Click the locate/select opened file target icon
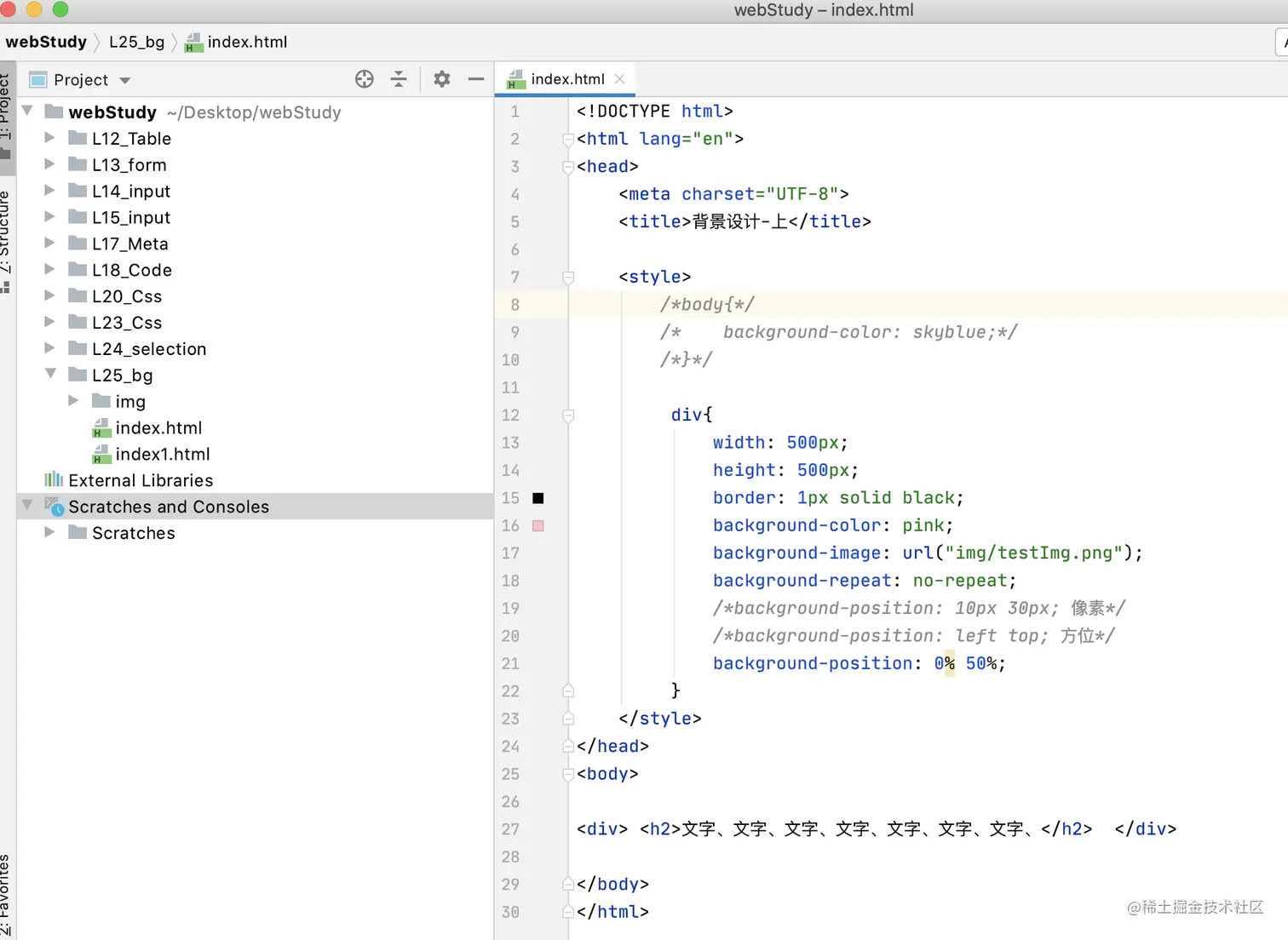 click(x=365, y=79)
